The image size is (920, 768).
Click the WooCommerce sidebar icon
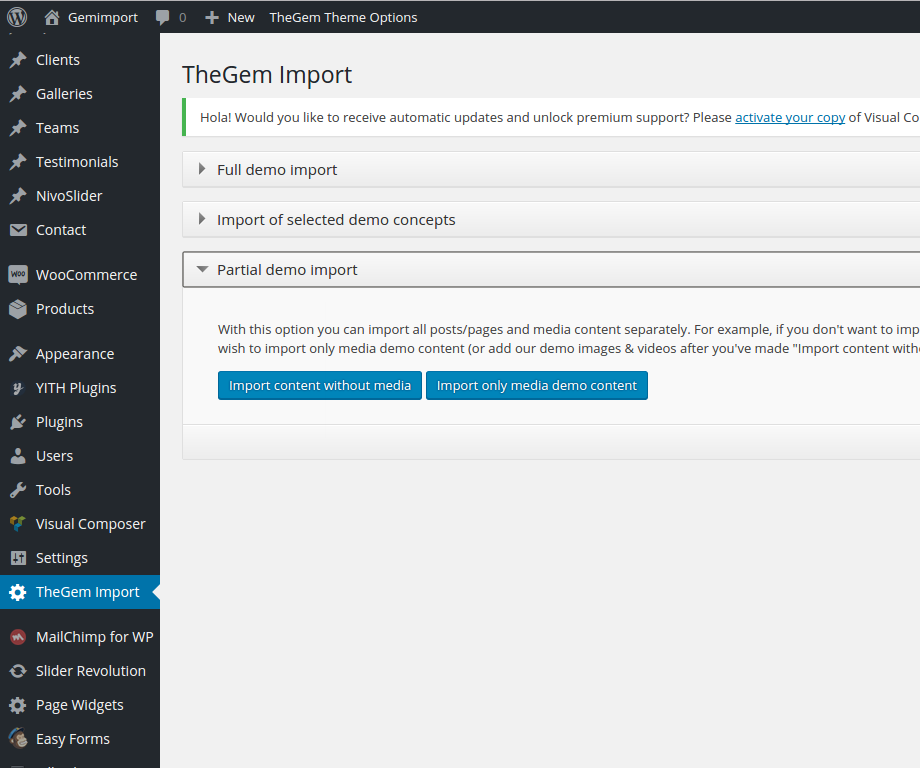[17, 275]
